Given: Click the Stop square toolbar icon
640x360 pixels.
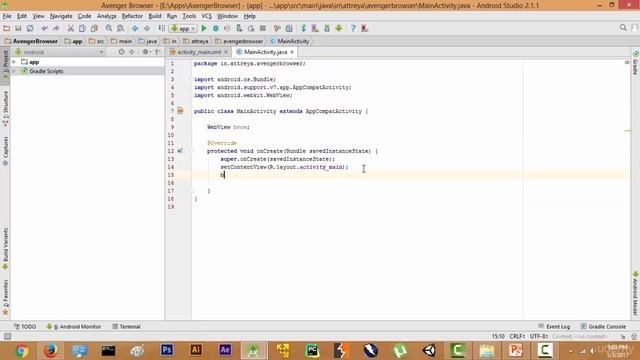Looking at the screenshot, I should click(x=263, y=28).
